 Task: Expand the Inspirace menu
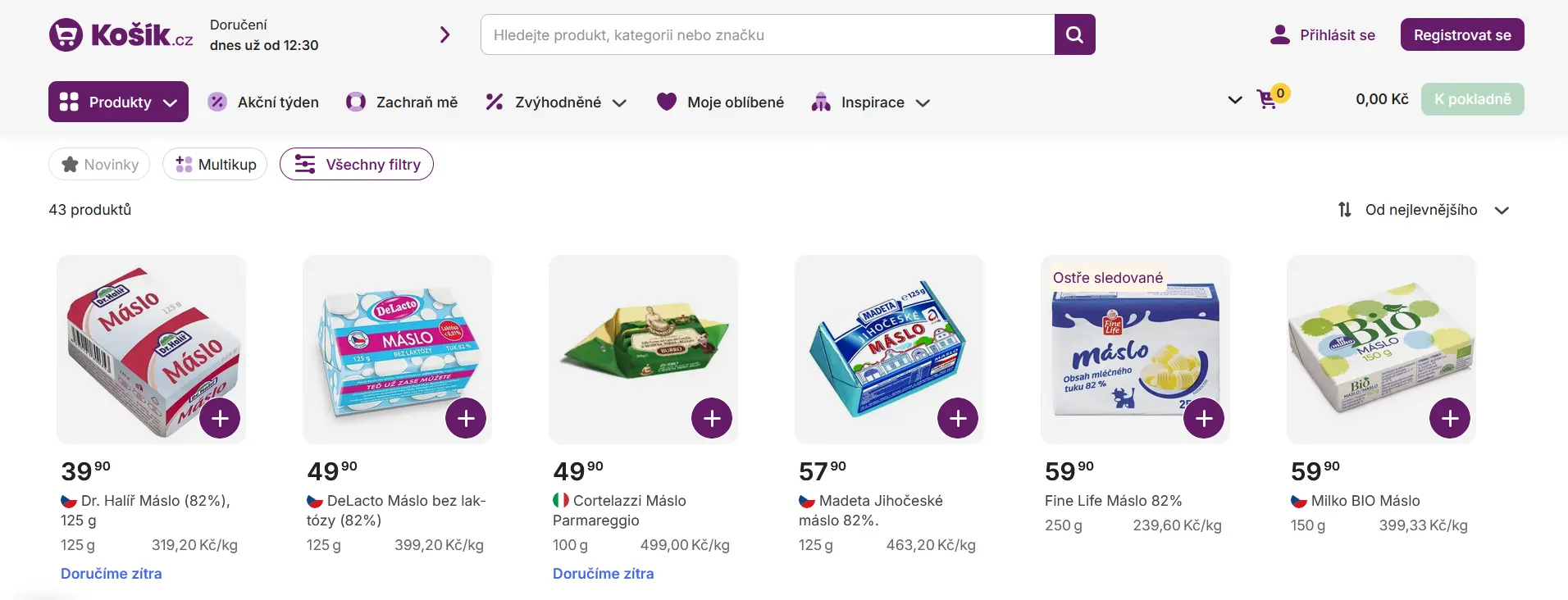pos(870,102)
